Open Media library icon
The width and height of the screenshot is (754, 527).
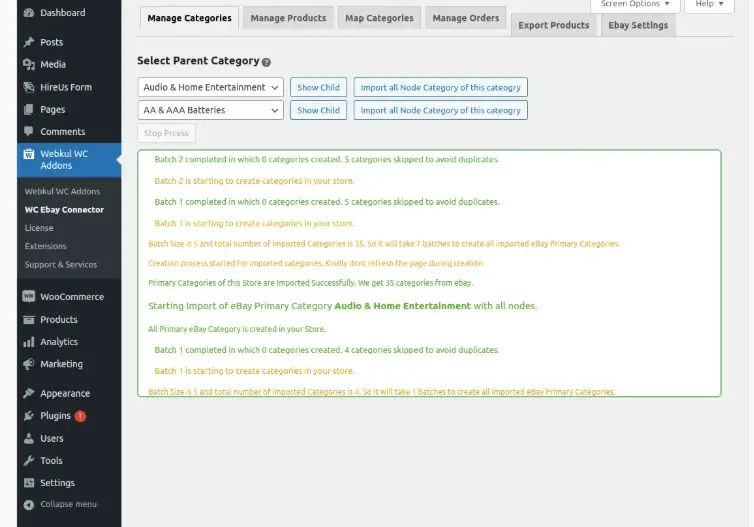coord(29,64)
